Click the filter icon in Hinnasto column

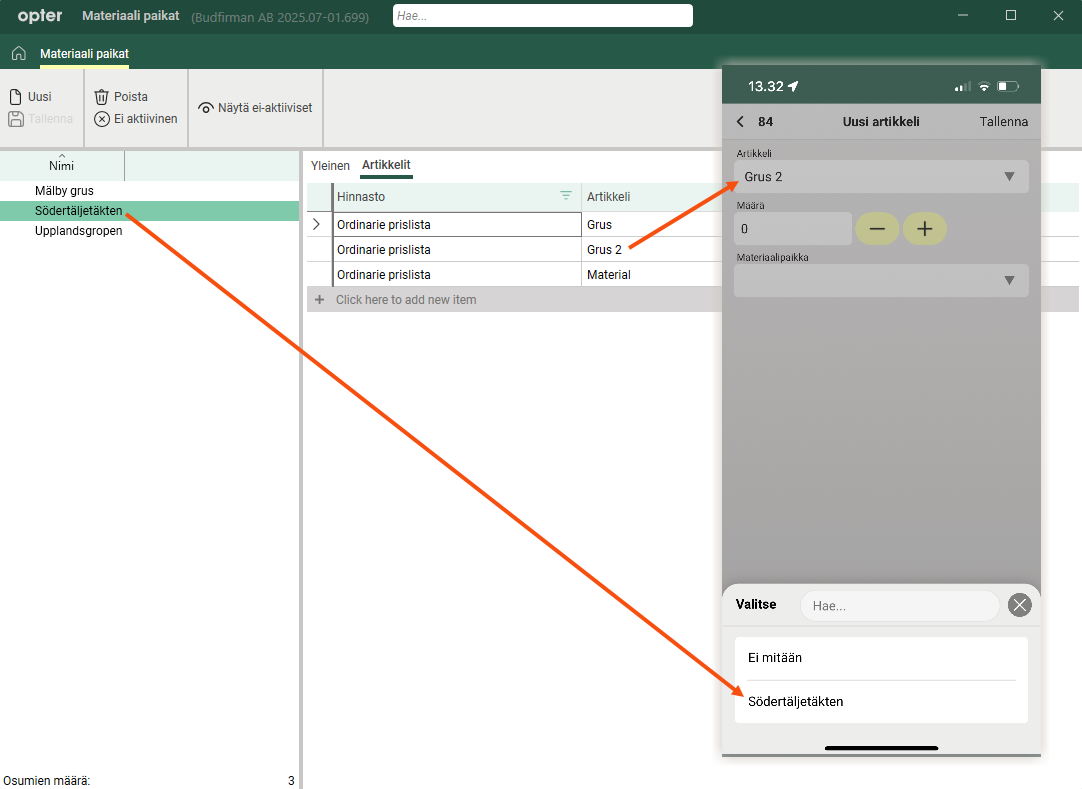[x=566, y=196]
